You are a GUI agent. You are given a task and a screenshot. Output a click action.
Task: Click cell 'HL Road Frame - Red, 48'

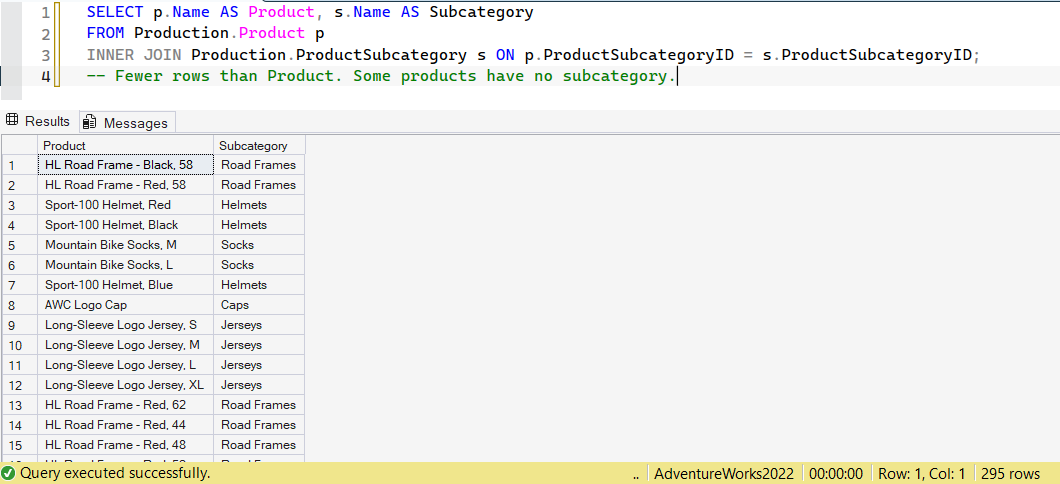tap(126, 445)
